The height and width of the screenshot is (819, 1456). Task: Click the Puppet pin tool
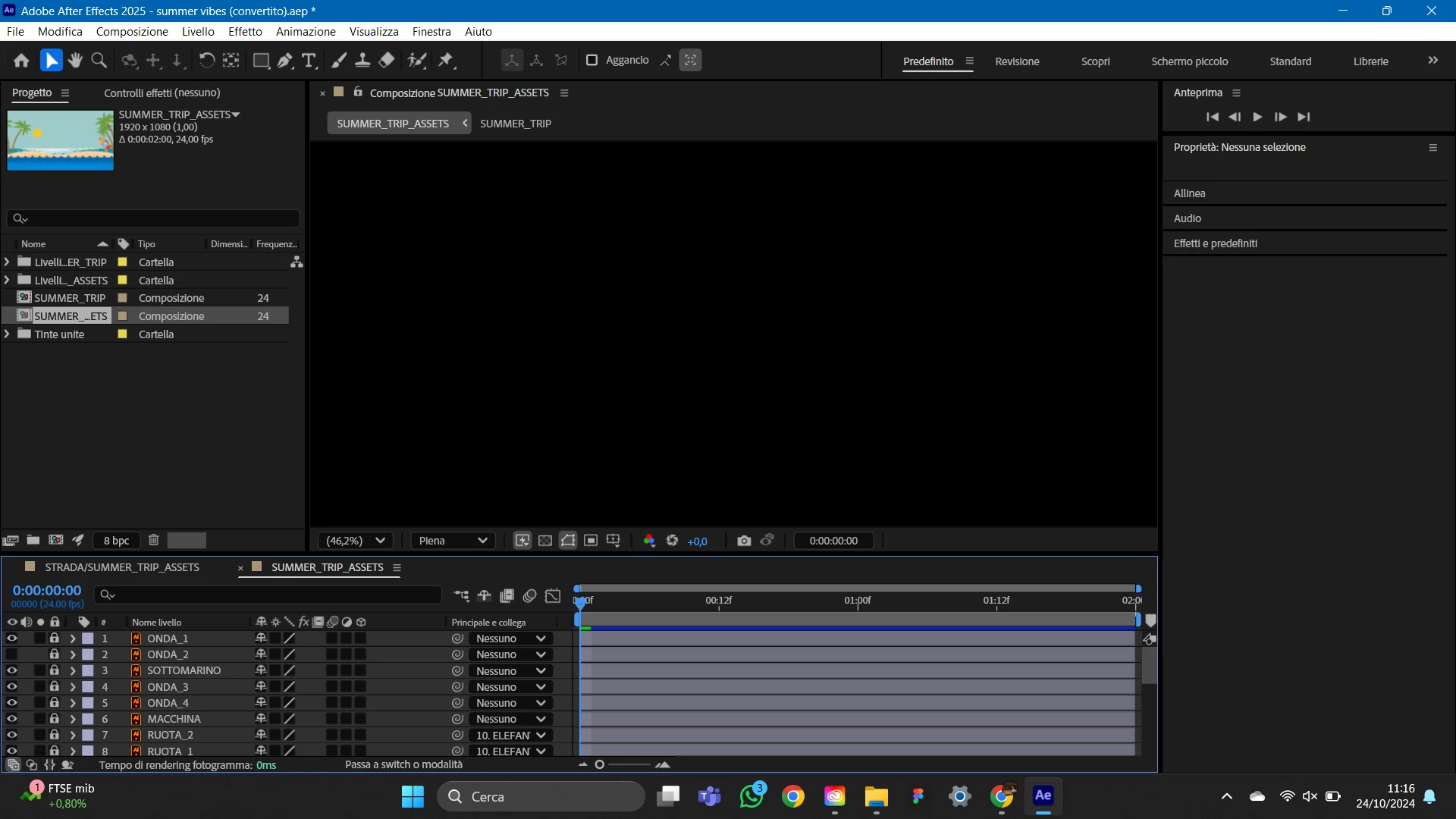pos(446,61)
